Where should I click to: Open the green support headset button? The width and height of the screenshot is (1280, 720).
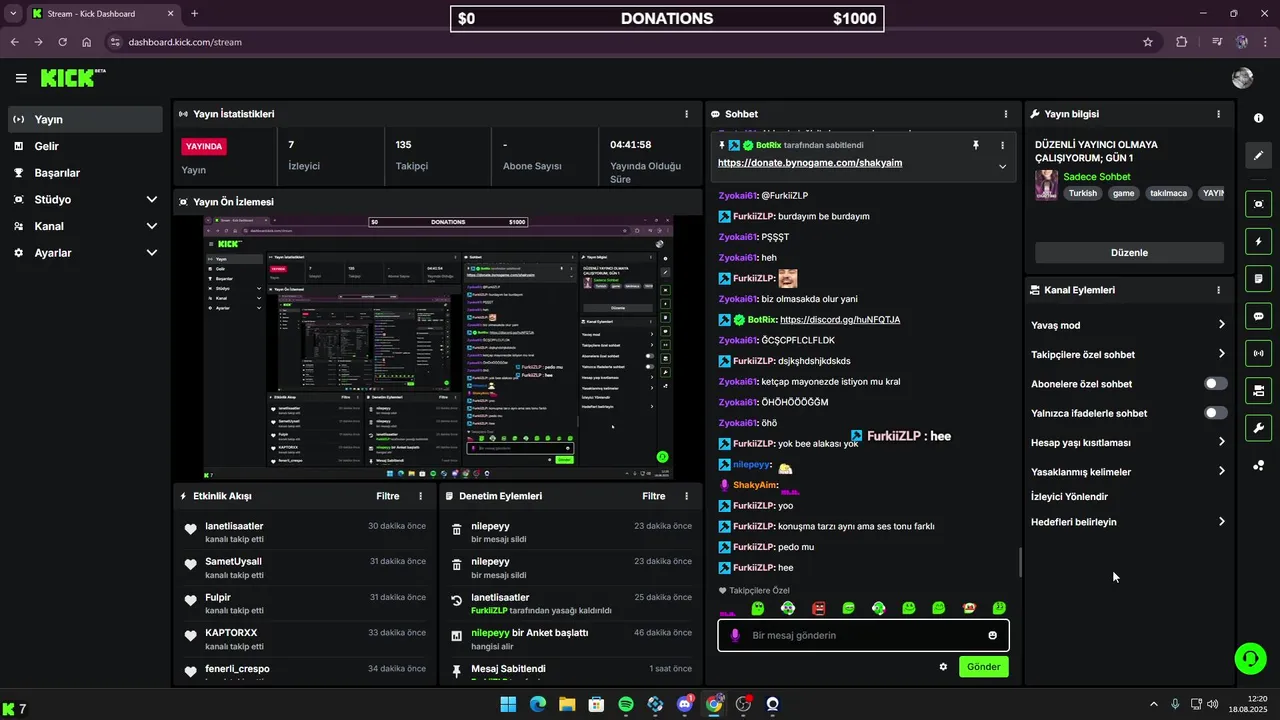tap(1250, 658)
